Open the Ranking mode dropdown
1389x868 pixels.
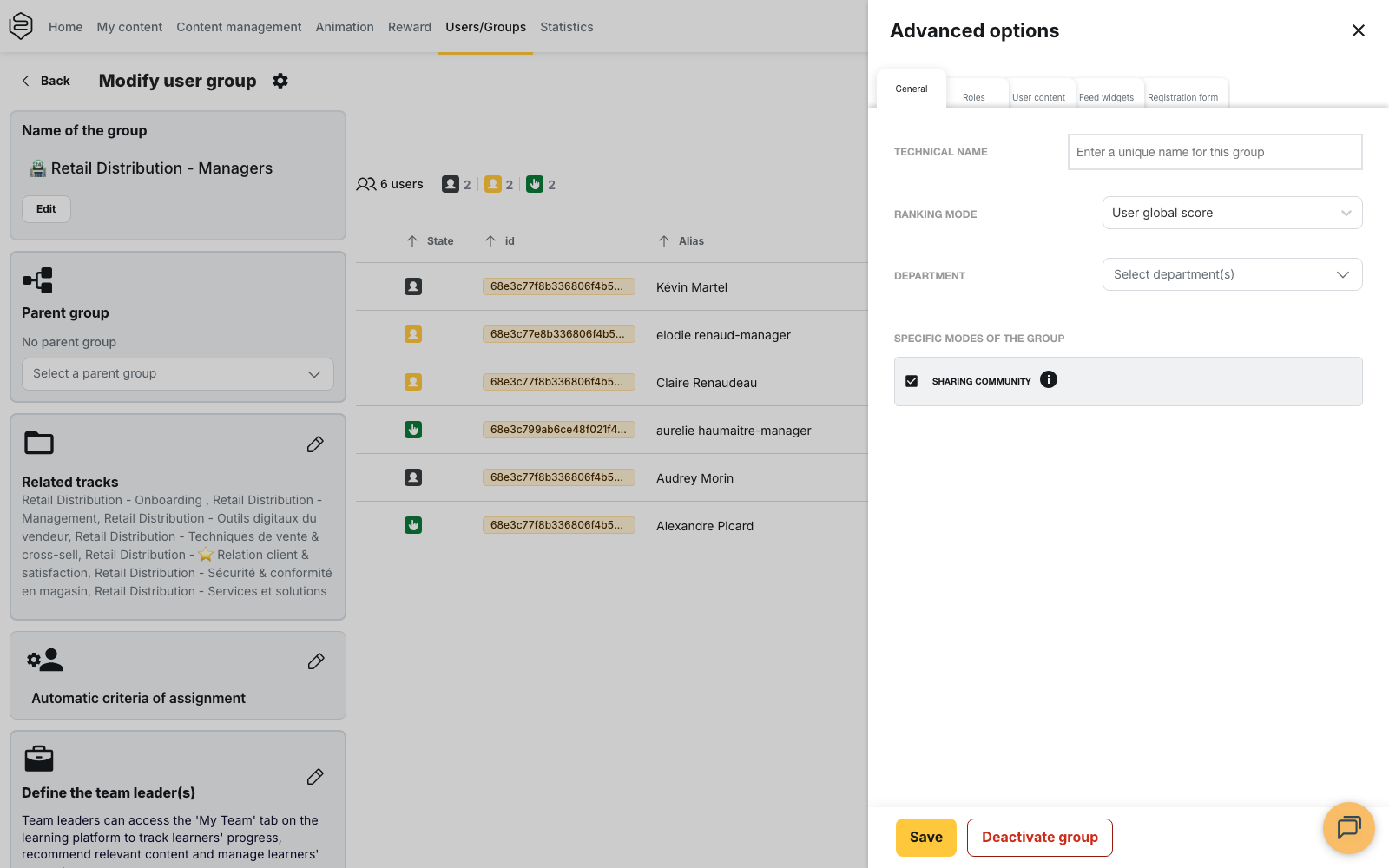(x=1232, y=213)
